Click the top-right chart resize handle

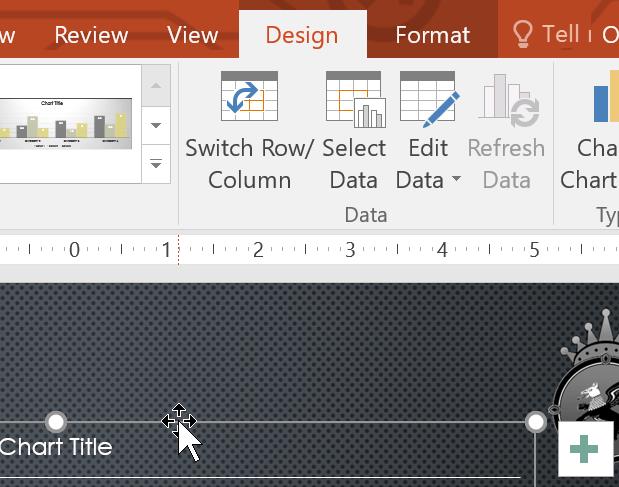[x=536, y=422]
